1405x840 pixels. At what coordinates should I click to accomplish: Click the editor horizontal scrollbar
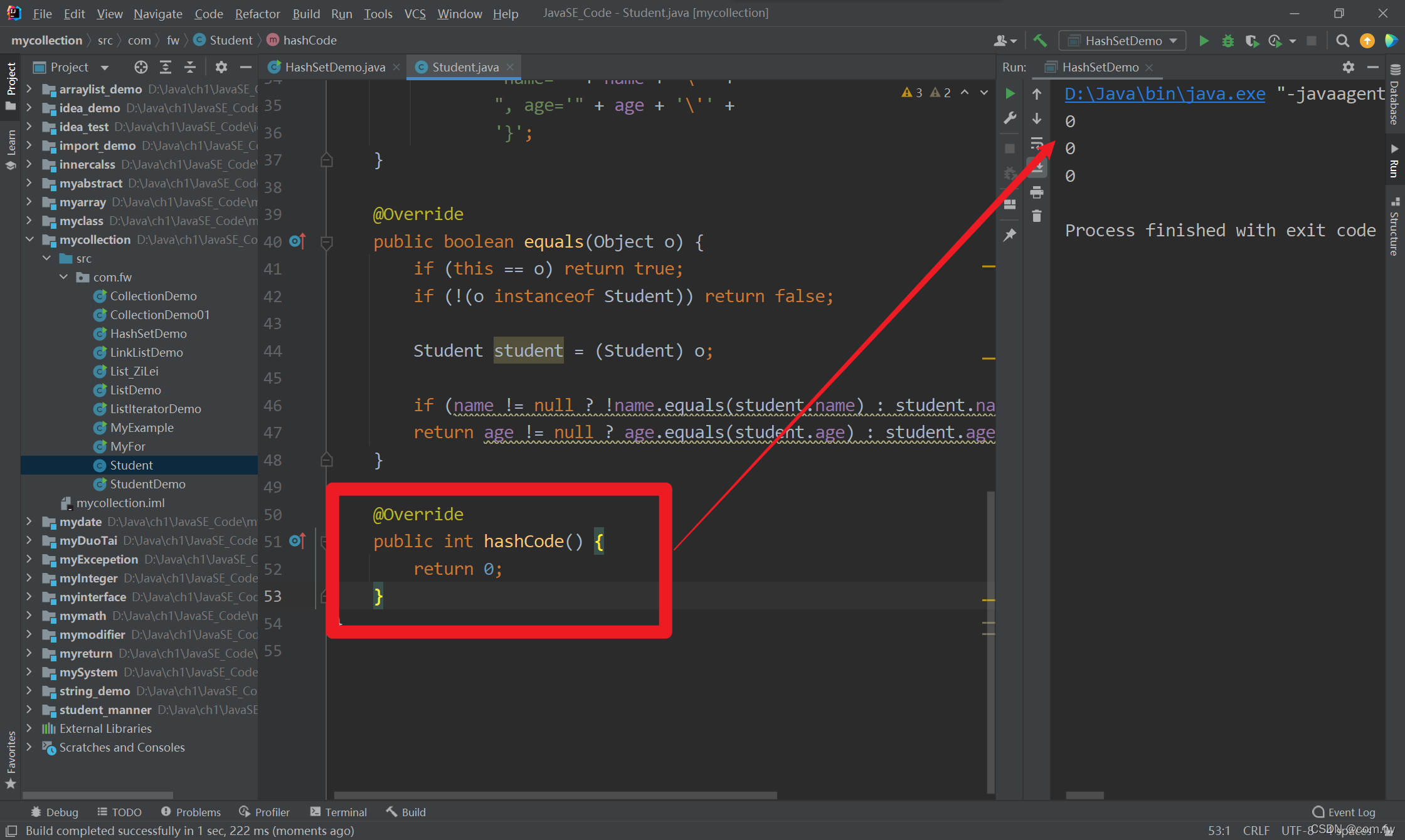pyautogui.click(x=555, y=795)
